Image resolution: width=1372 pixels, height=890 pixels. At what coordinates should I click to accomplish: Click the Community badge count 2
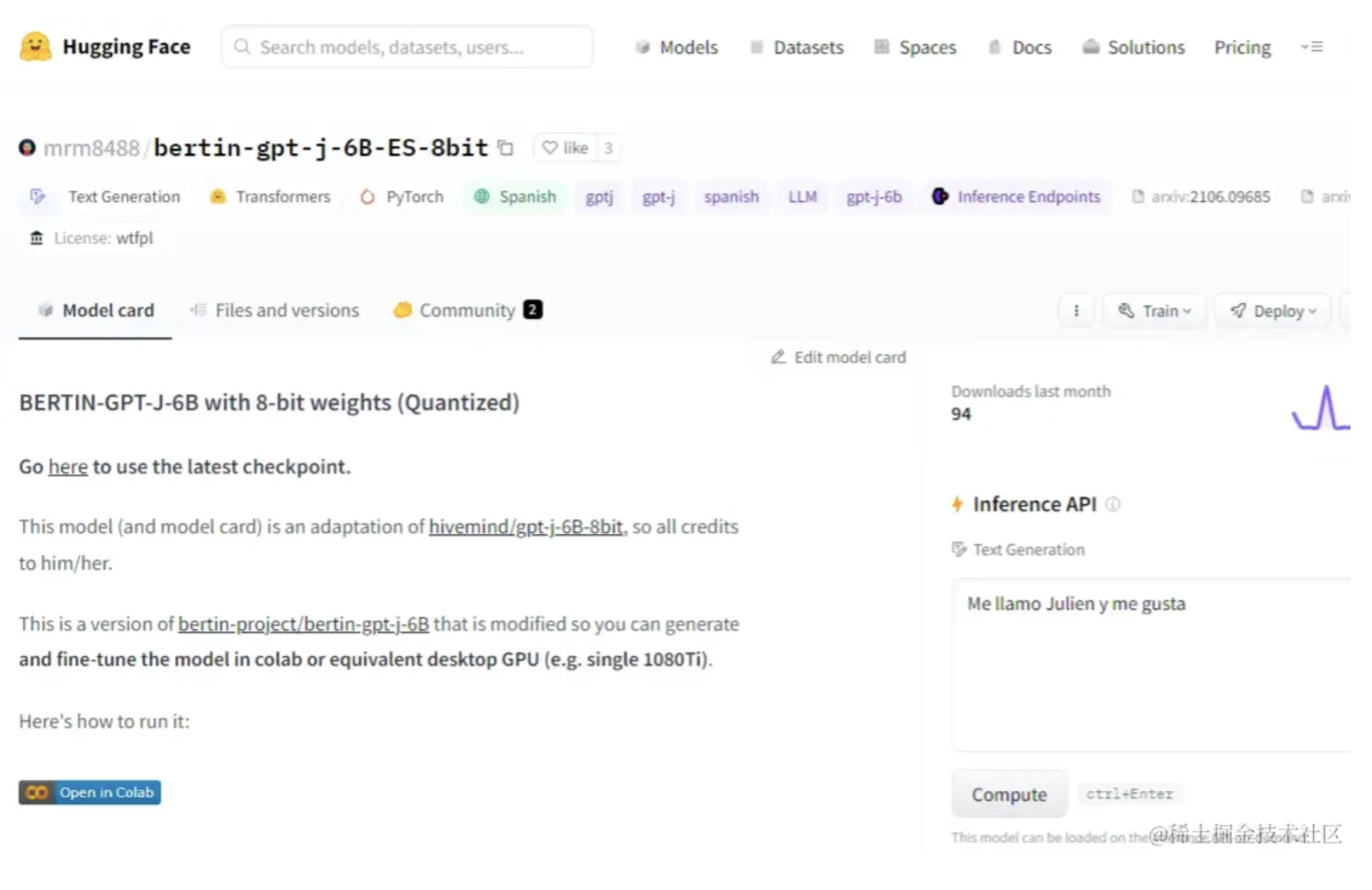click(x=533, y=310)
